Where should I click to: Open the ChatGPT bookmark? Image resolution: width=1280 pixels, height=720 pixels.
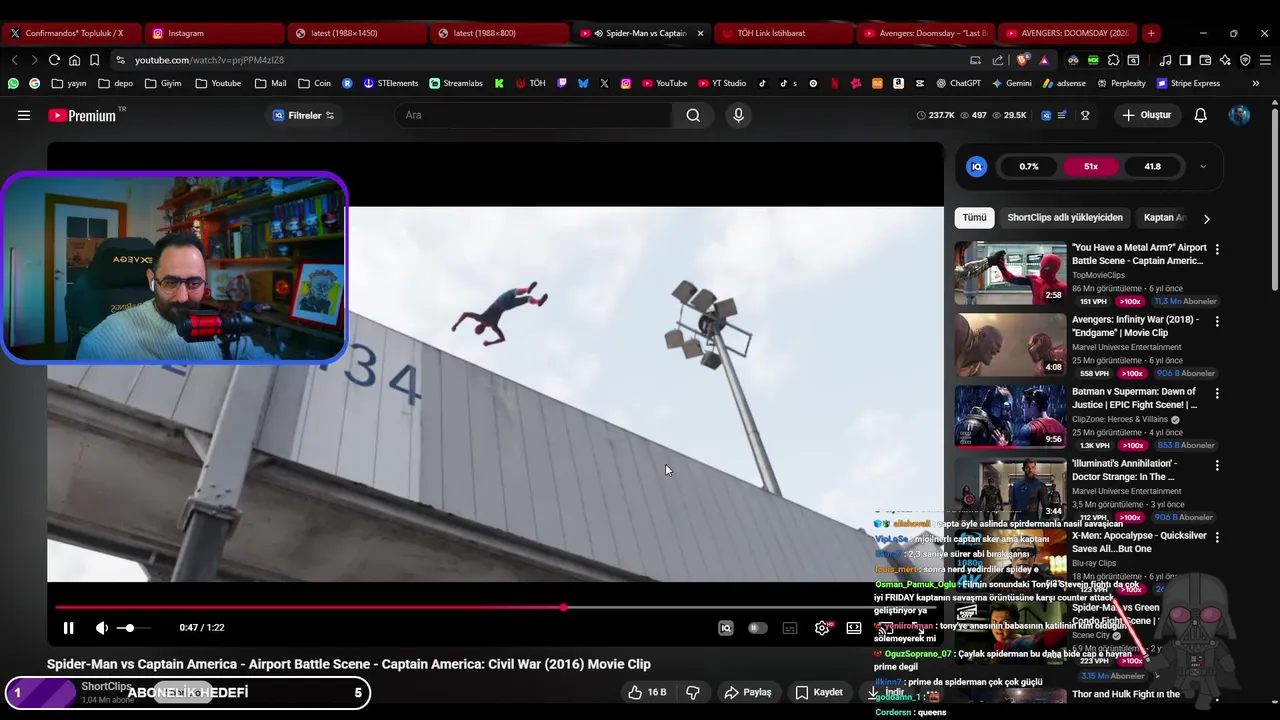[958, 83]
